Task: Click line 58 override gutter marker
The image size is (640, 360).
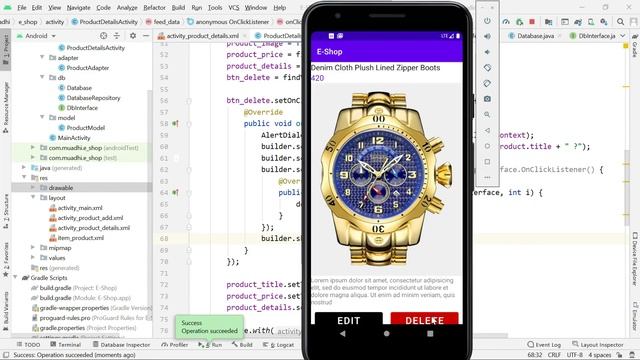Action: pyautogui.click(x=175, y=123)
